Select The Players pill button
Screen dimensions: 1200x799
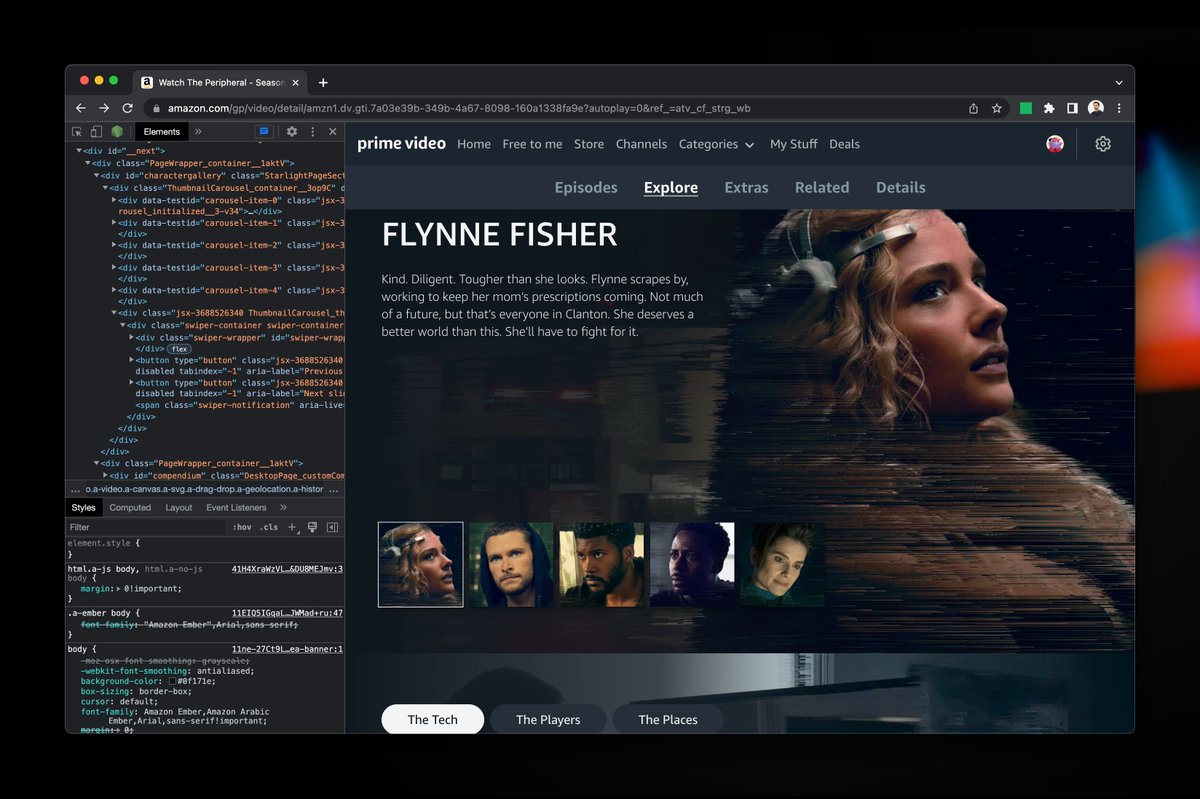pos(548,719)
